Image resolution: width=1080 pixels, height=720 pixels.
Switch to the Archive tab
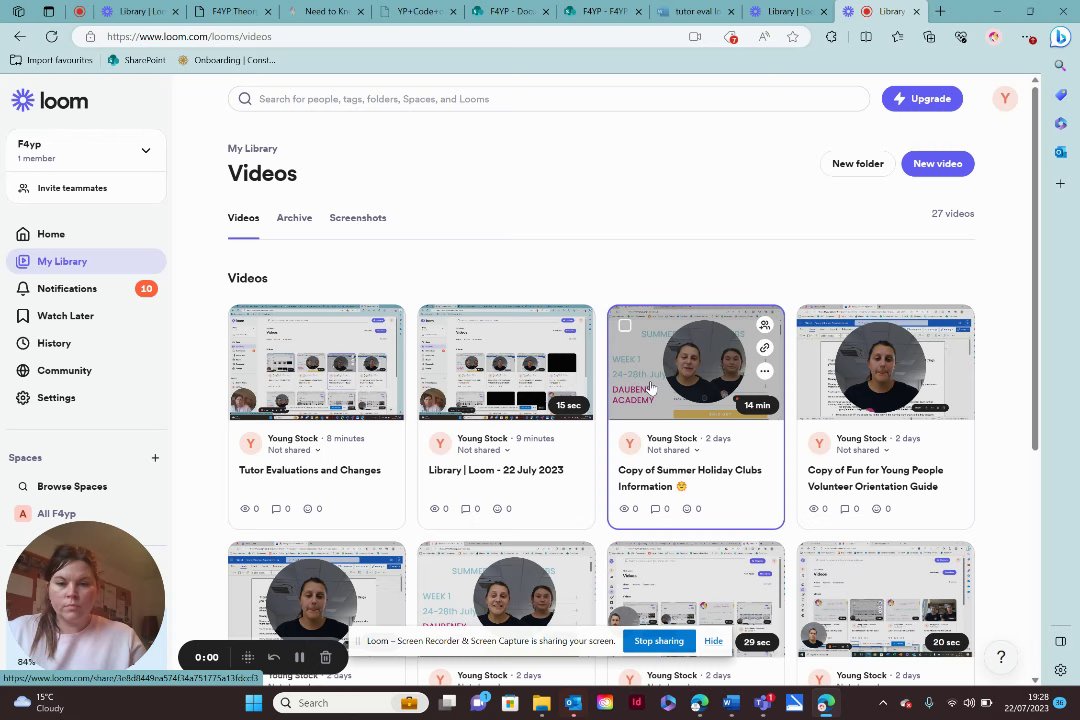294,218
